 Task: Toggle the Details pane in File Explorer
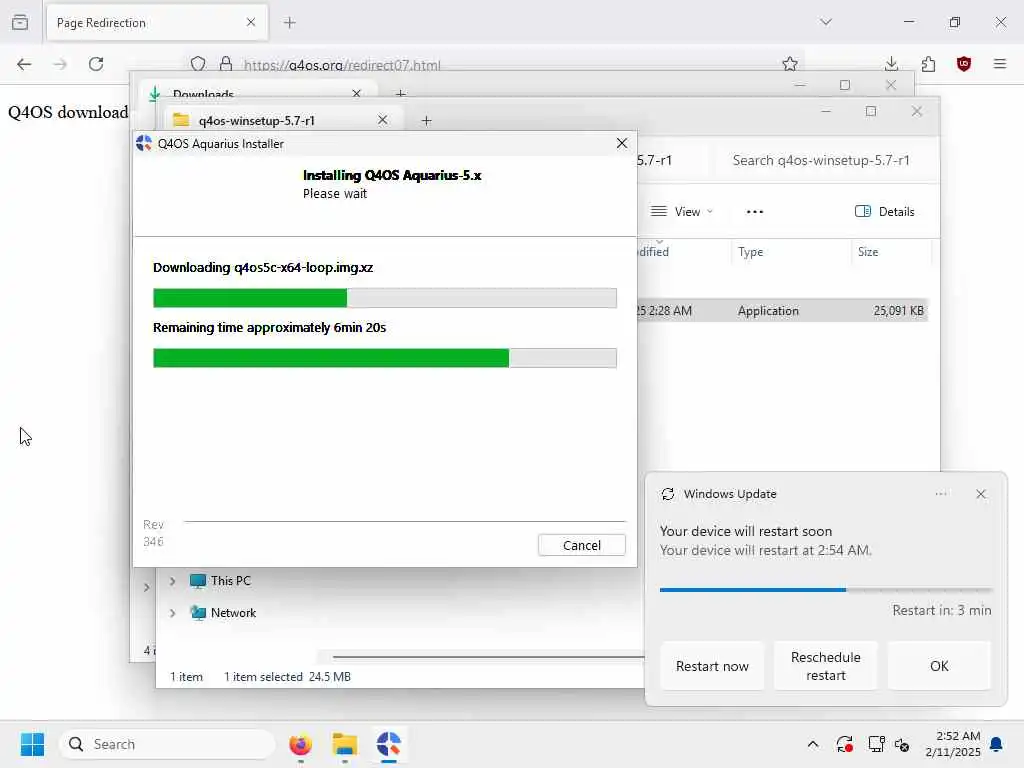[884, 212]
